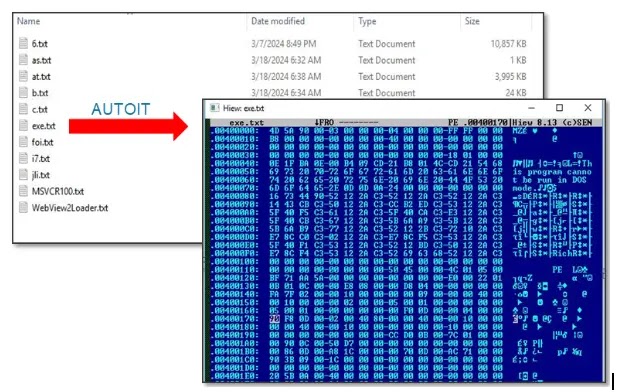Click file name exe.txt in Explorer
This screenshot has width=620, height=392.
pos(43,126)
